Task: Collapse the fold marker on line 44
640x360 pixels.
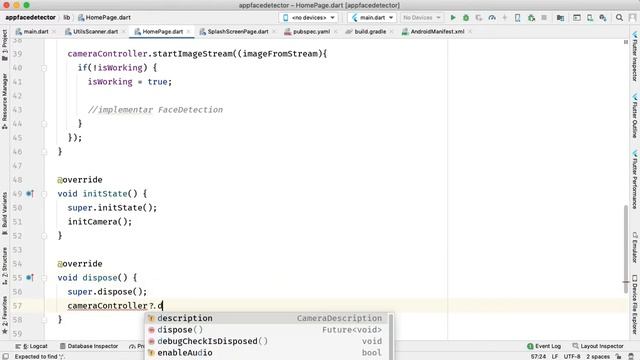Action: pyautogui.click(x=44, y=124)
